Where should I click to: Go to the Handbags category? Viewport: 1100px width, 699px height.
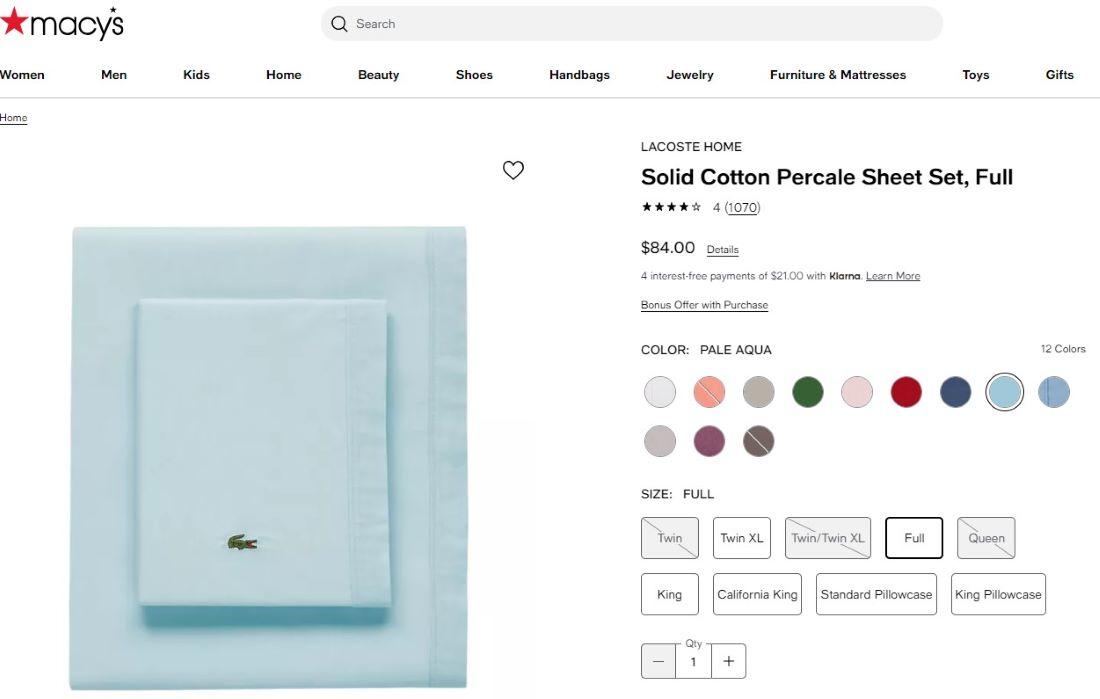pyautogui.click(x=579, y=75)
